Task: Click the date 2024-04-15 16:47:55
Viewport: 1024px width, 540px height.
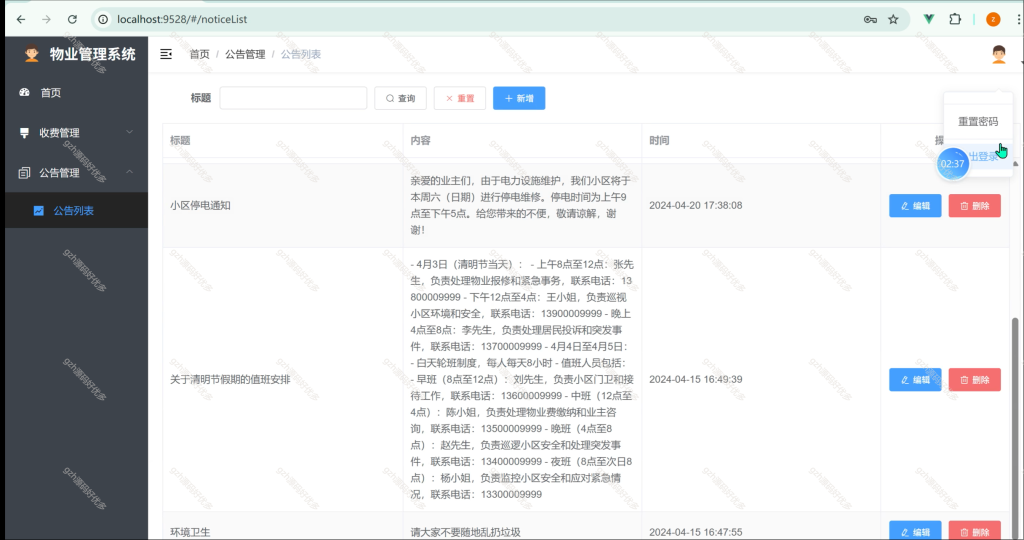Action: pyautogui.click(x=696, y=532)
